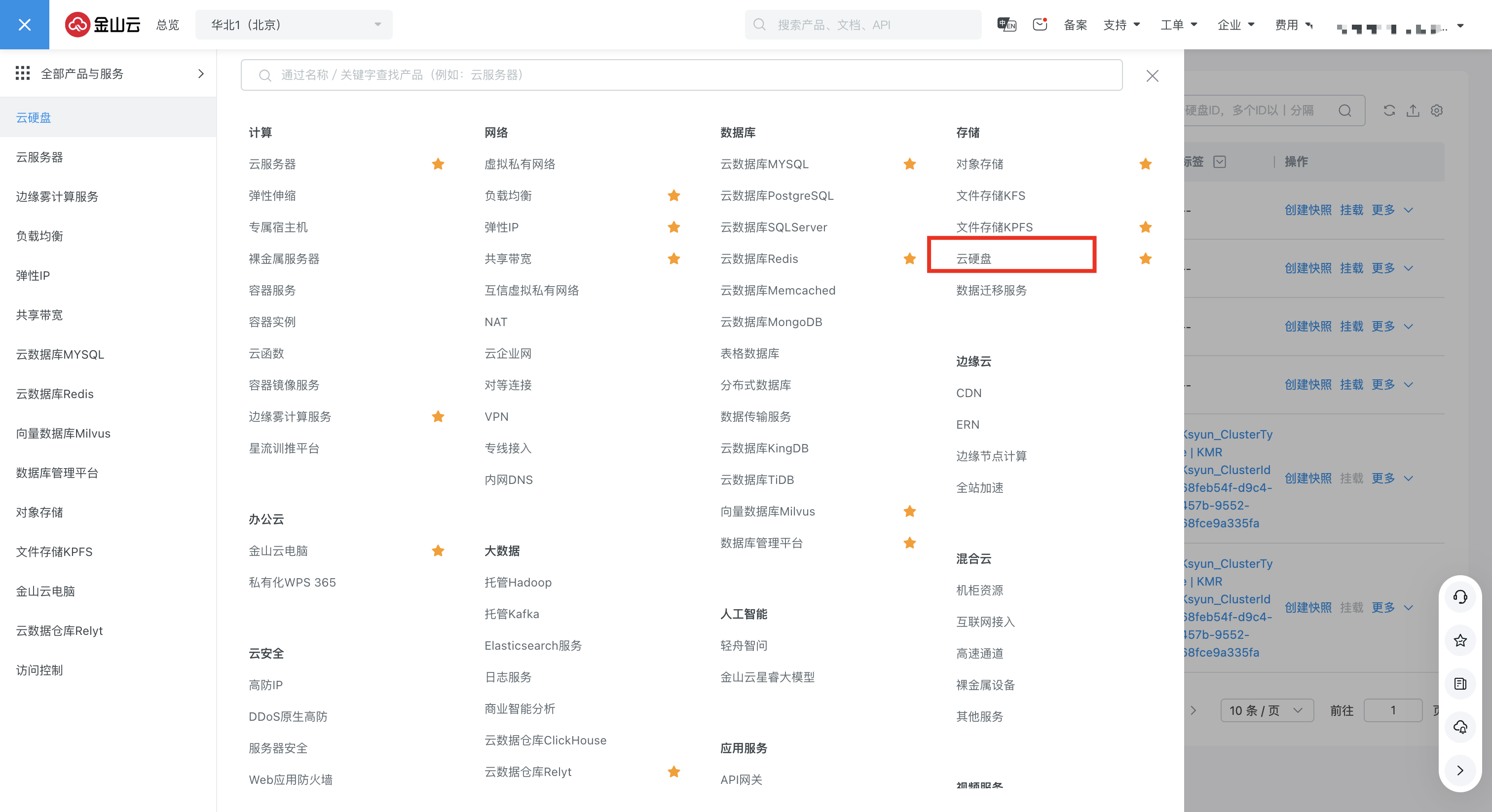Expand 全部产品与服务 menu arrow

tap(201, 74)
